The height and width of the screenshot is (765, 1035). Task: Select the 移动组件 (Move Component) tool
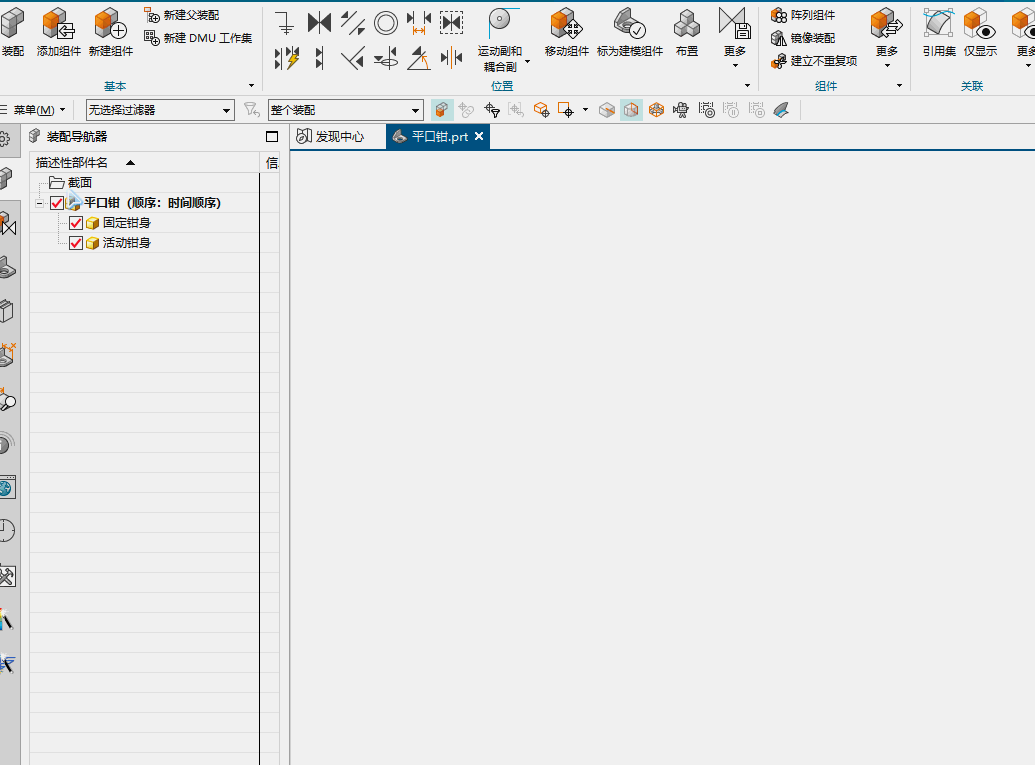tap(566, 25)
